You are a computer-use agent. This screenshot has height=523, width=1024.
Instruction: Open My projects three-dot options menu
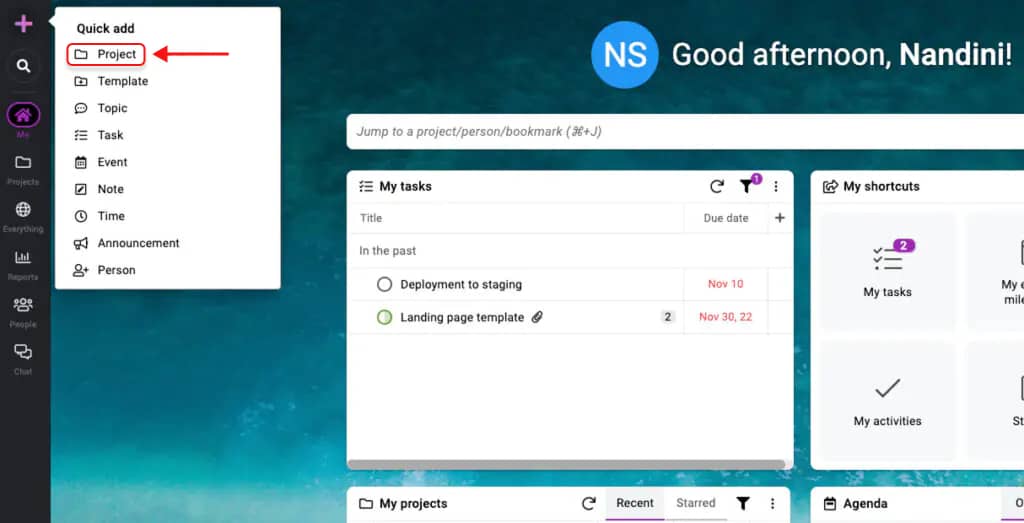772,504
